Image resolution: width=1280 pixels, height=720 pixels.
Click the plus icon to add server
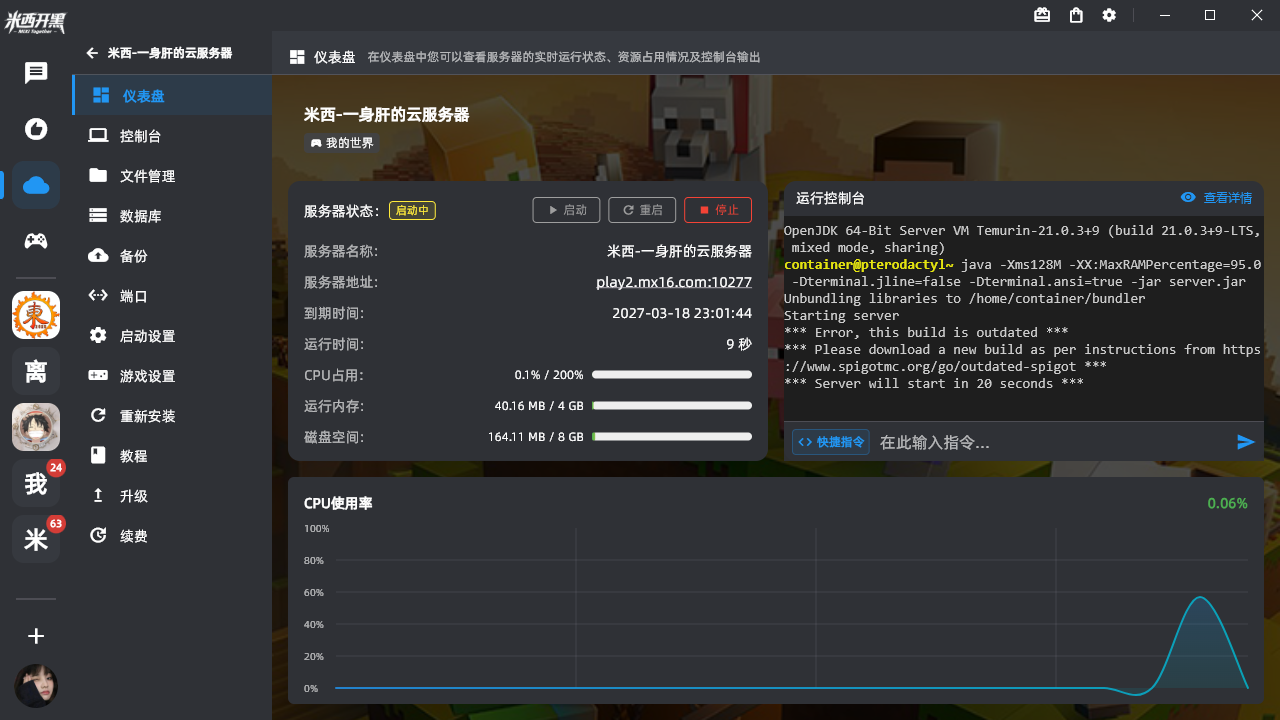[36, 636]
